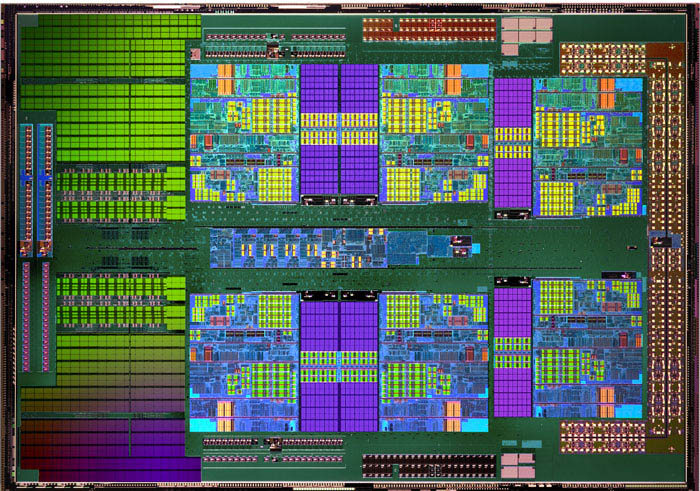Select the top-right CPU core block
Screen dimensions: 700x491
[587, 147]
